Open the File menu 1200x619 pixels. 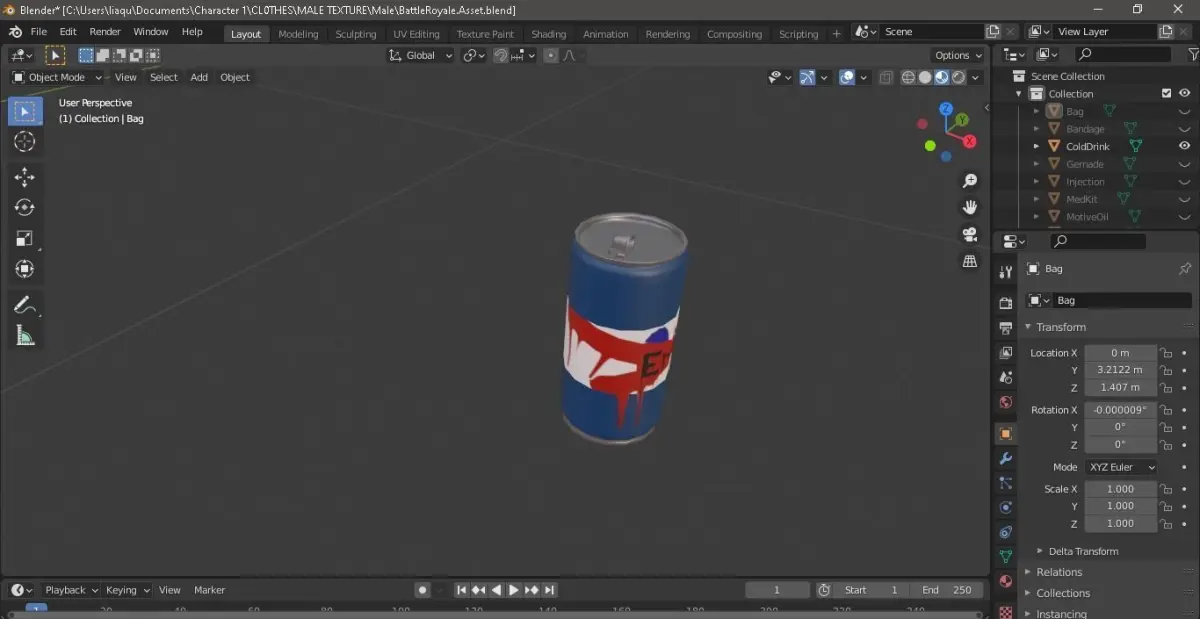pyautogui.click(x=39, y=32)
